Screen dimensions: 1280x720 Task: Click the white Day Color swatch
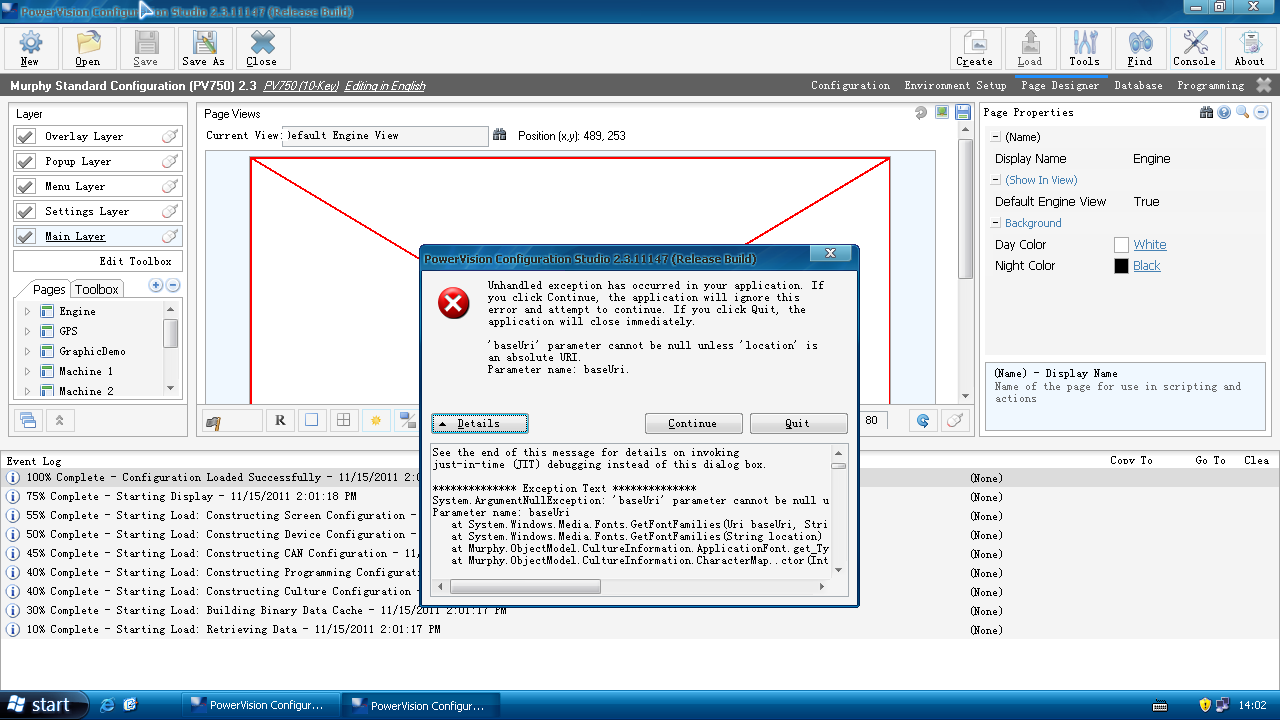(1121, 245)
